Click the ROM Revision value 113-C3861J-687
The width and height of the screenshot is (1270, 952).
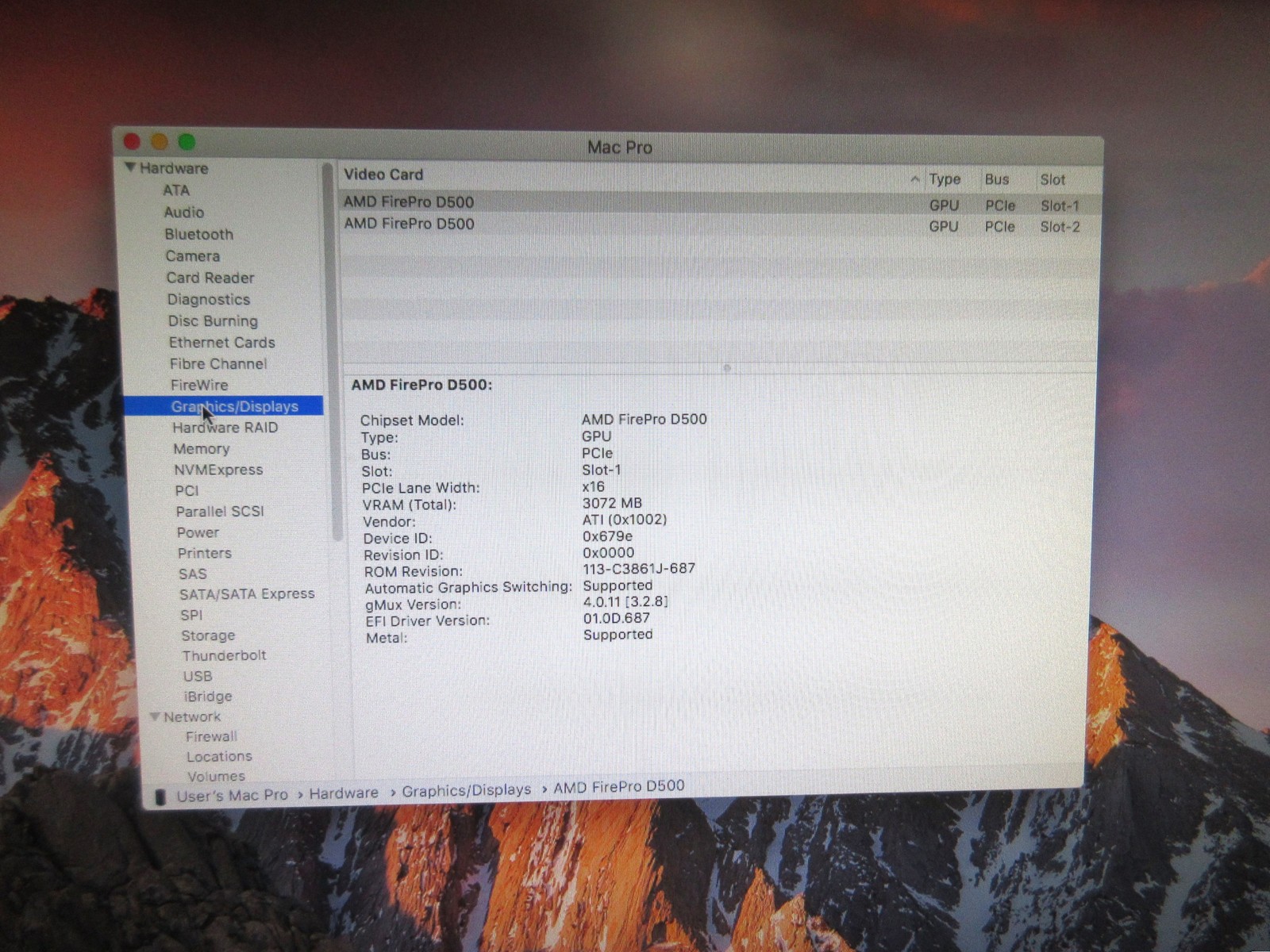(x=638, y=569)
